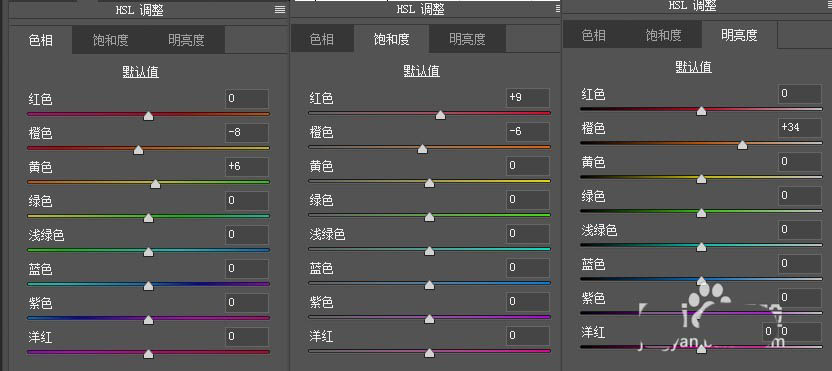The height and width of the screenshot is (371, 832).
Task: Click 黄色 value field in Luminance panel
Action: point(800,162)
